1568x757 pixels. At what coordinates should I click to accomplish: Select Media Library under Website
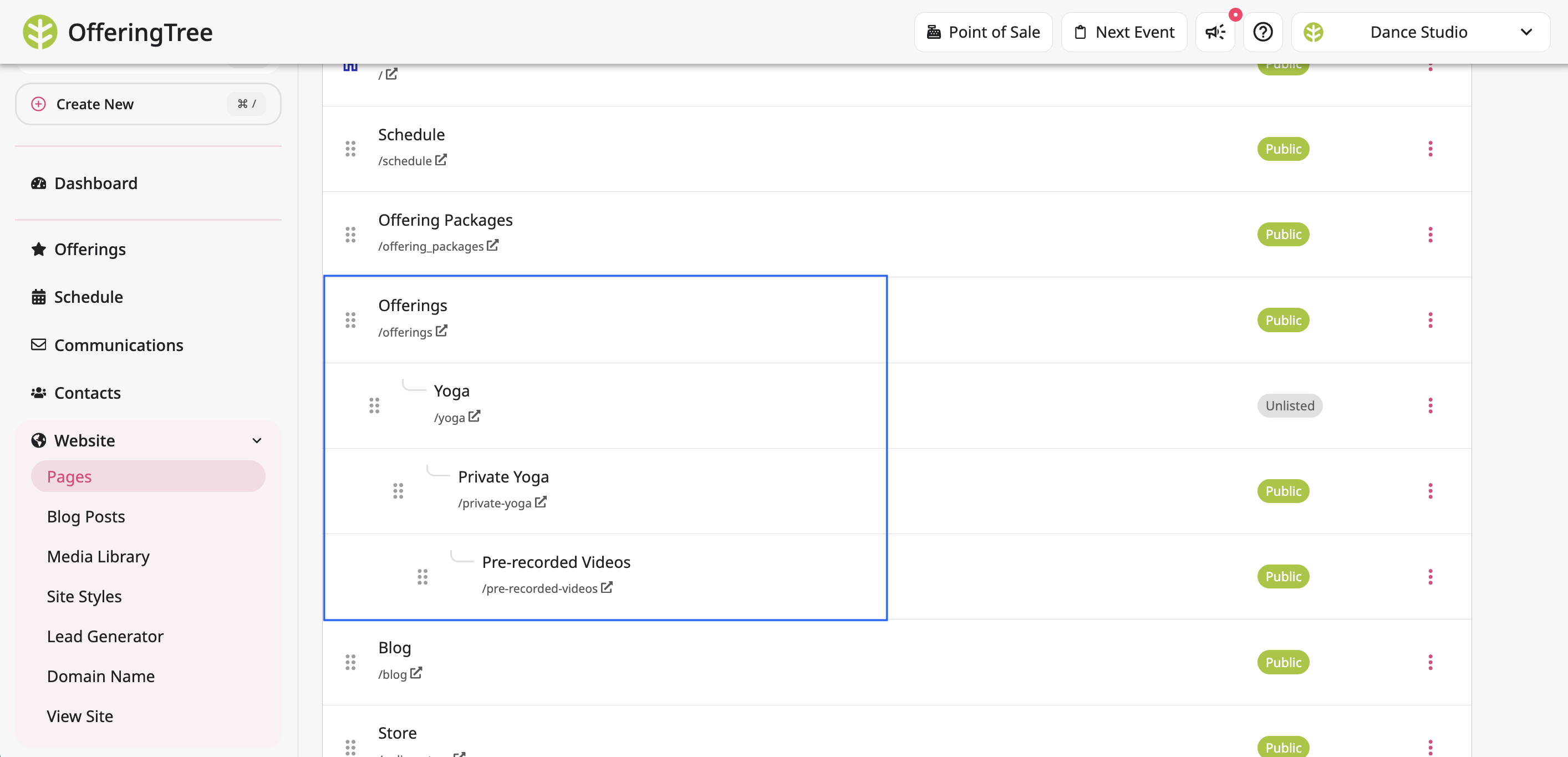pos(98,557)
